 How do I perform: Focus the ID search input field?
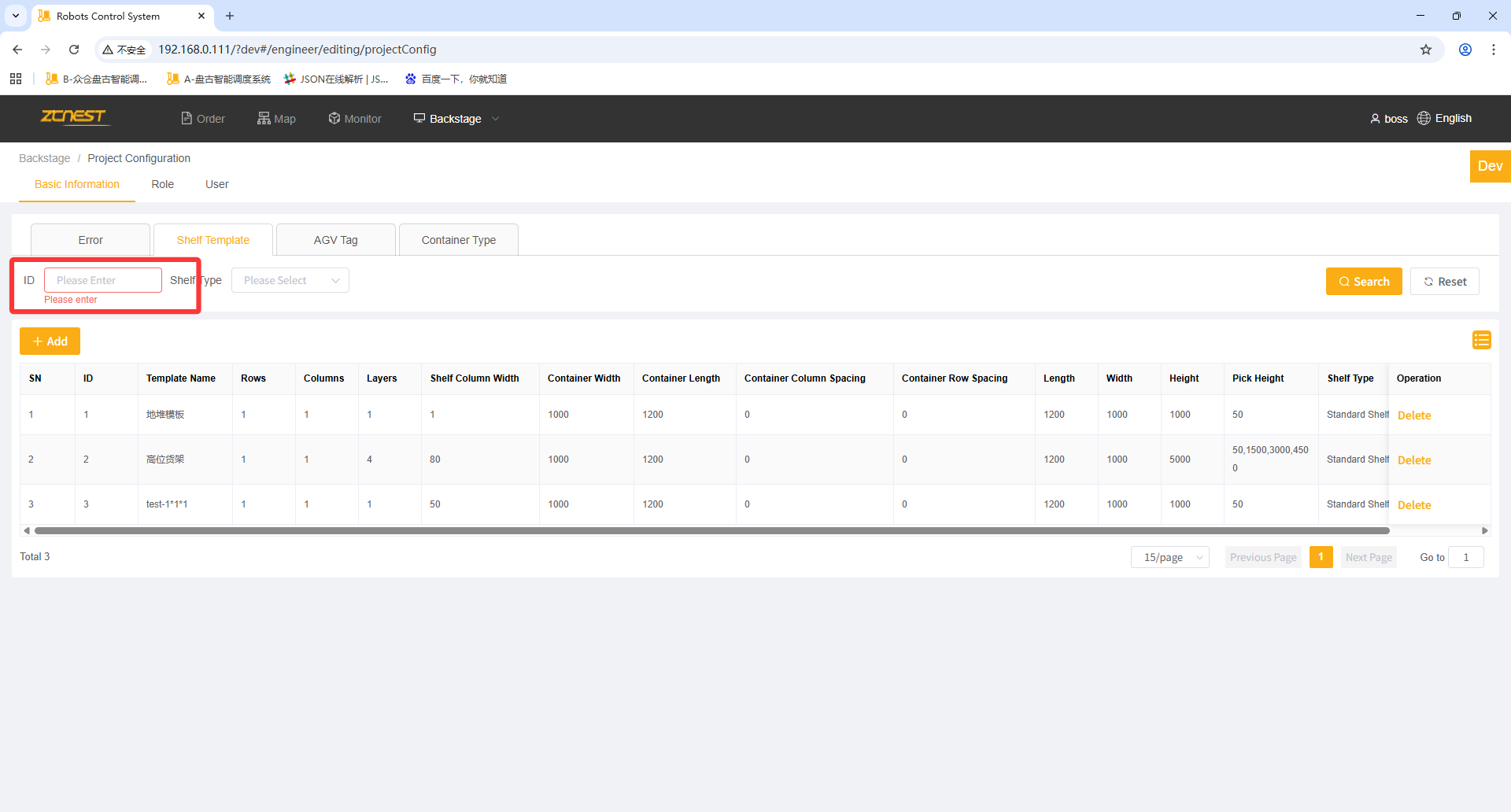click(103, 280)
